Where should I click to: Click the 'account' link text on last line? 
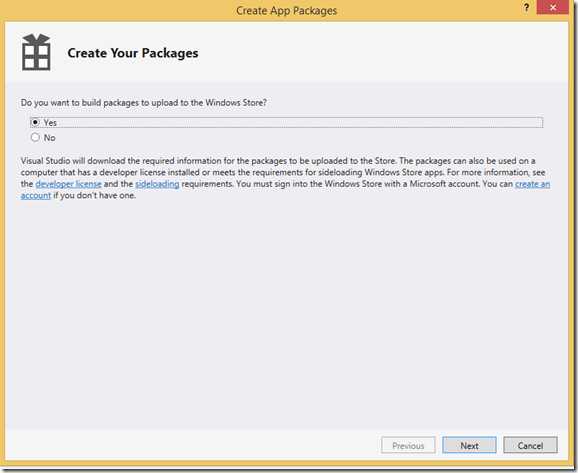pos(36,195)
